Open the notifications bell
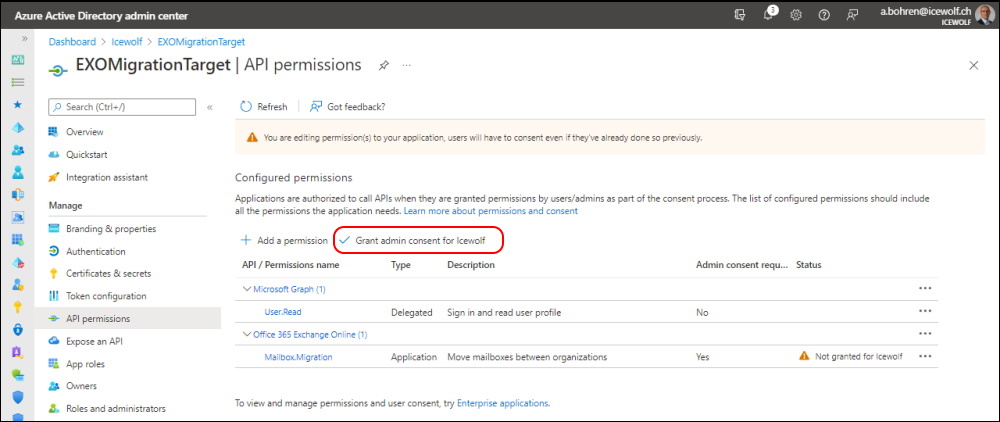 coord(768,15)
